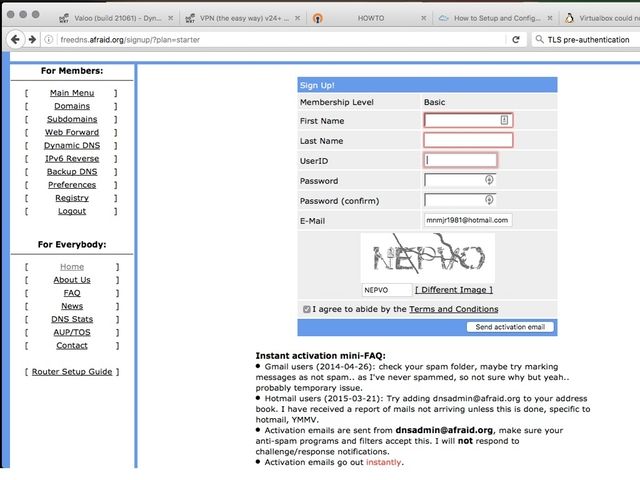Focus the Password input field
The width and height of the screenshot is (640, 480).
pos(460,180)
